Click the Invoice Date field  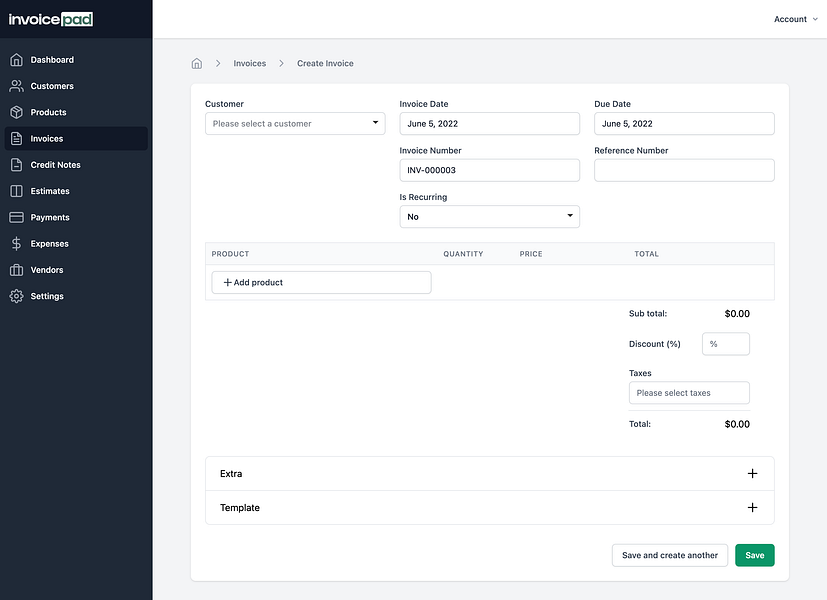click(489, 123)
